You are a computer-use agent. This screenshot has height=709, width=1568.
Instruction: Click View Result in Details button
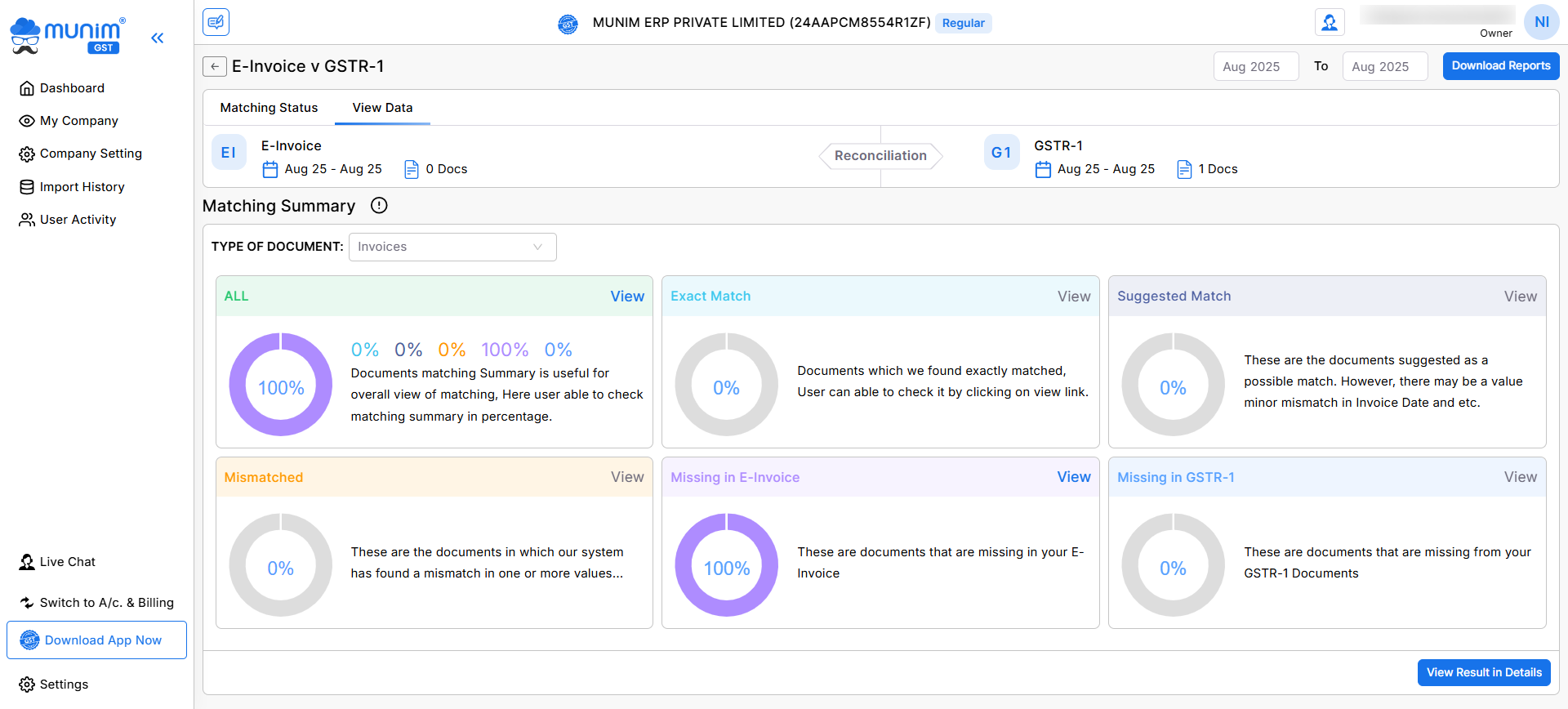pyautogui.click(x=1484, y=673)
